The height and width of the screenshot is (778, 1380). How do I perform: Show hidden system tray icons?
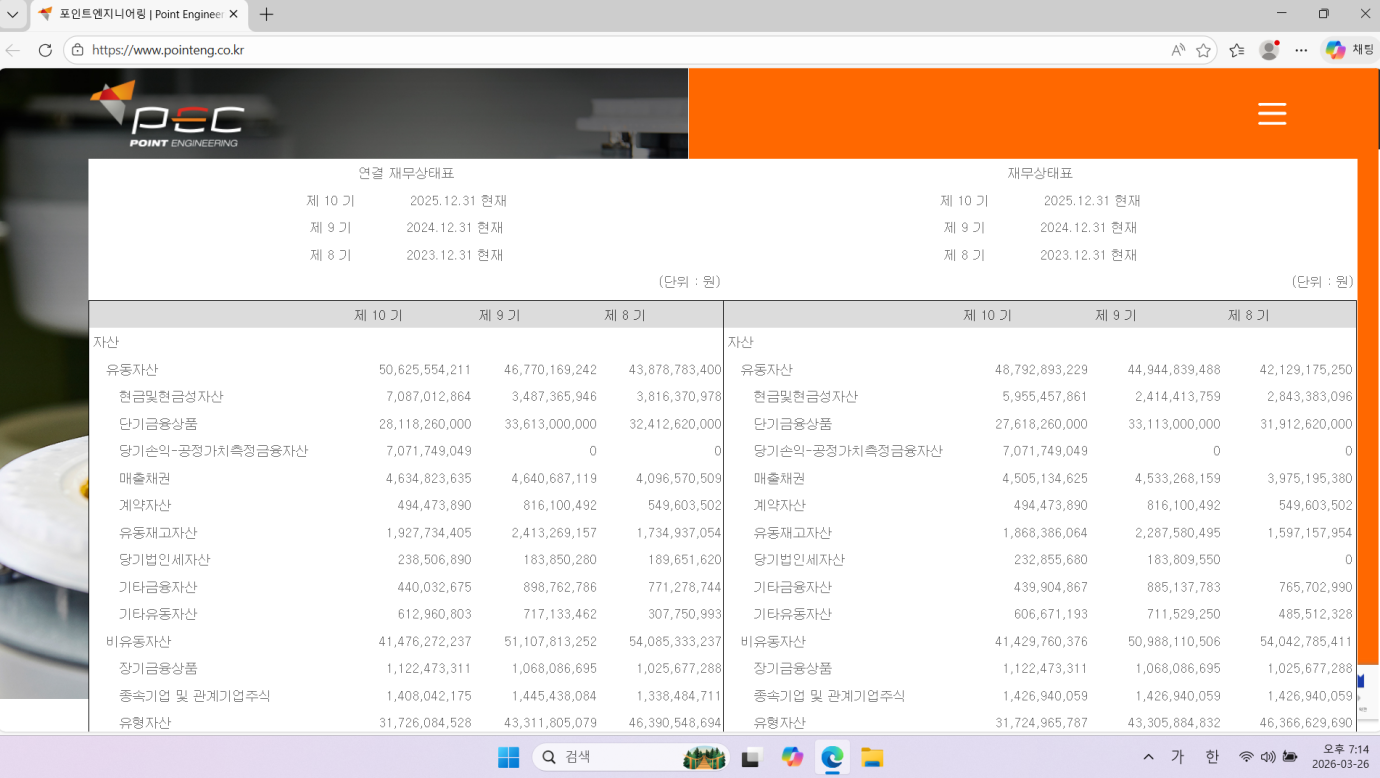tap(1148, 757)
